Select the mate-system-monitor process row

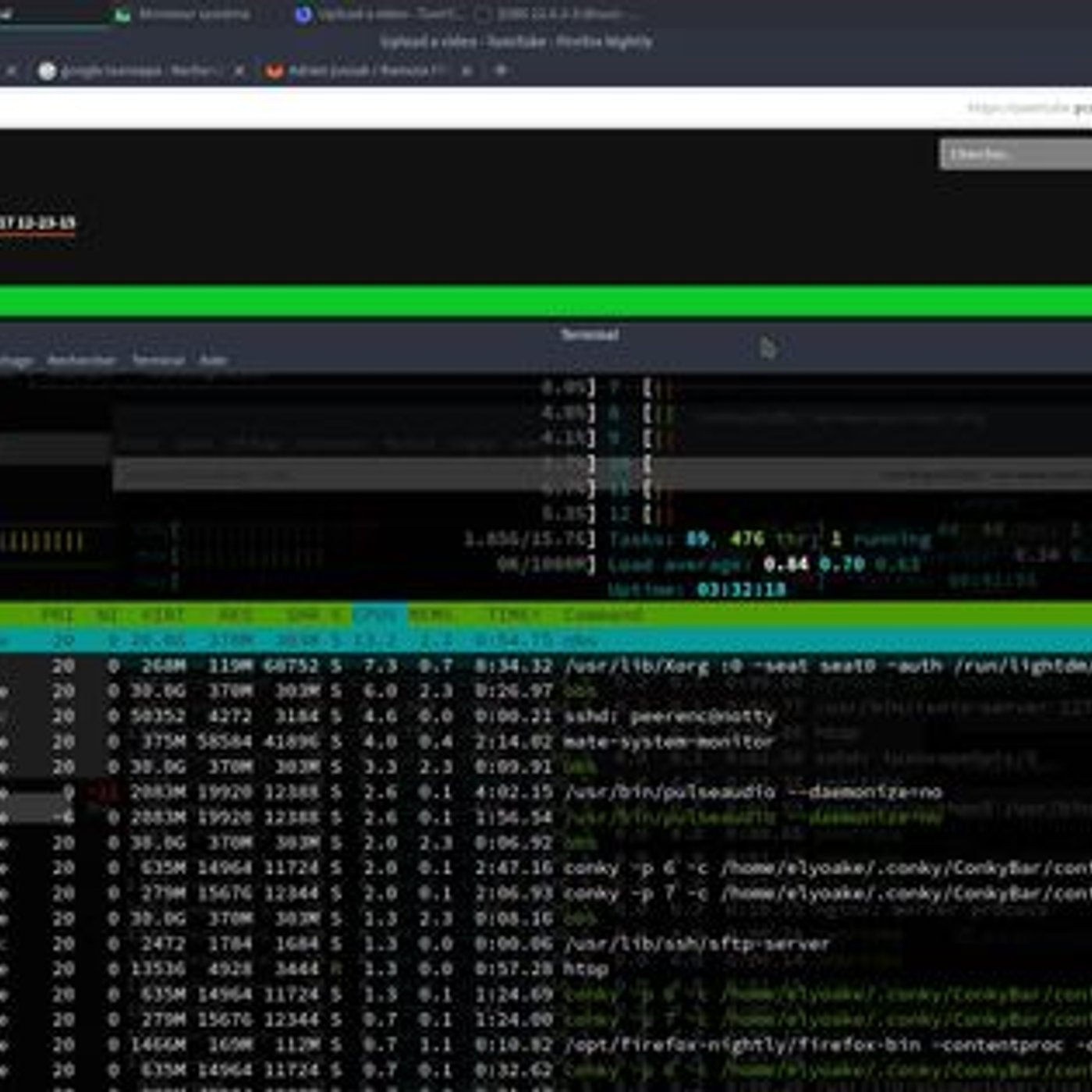(546, 742)
